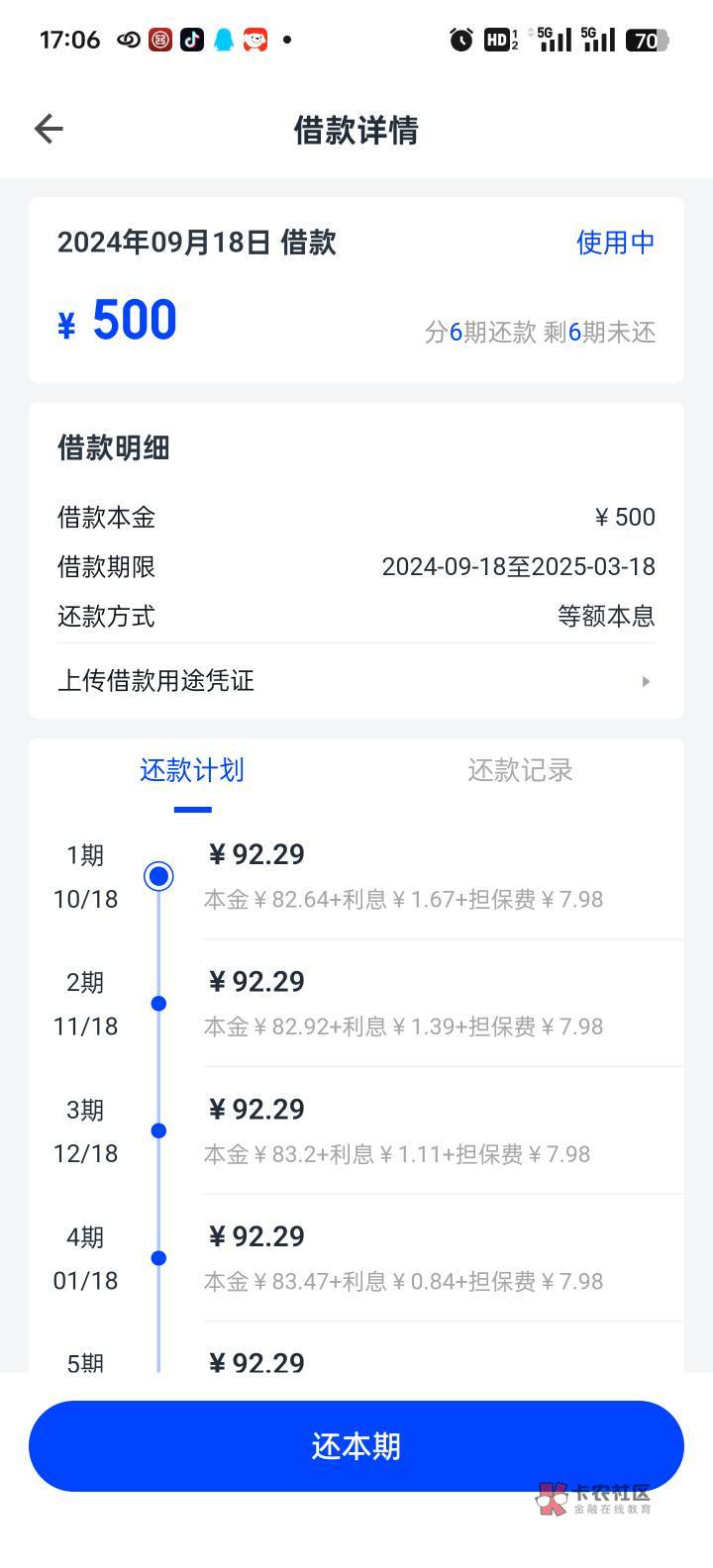Tap the red-white face notification icon
This screenshot has height=1568, width=713.
tap(255, 40)
